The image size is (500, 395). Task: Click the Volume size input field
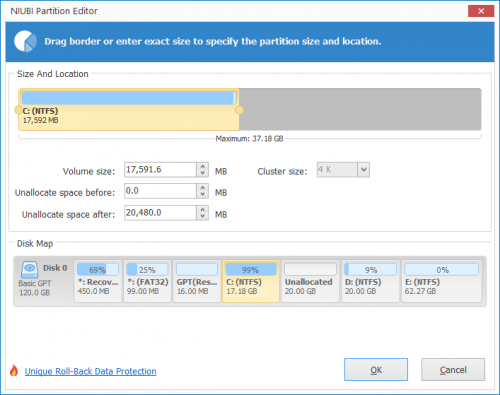click(x=160, y=170)
